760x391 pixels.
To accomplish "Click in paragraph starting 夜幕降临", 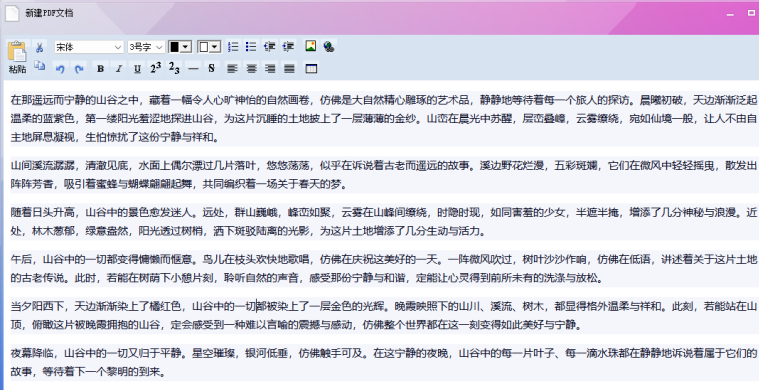I will 383,362.
